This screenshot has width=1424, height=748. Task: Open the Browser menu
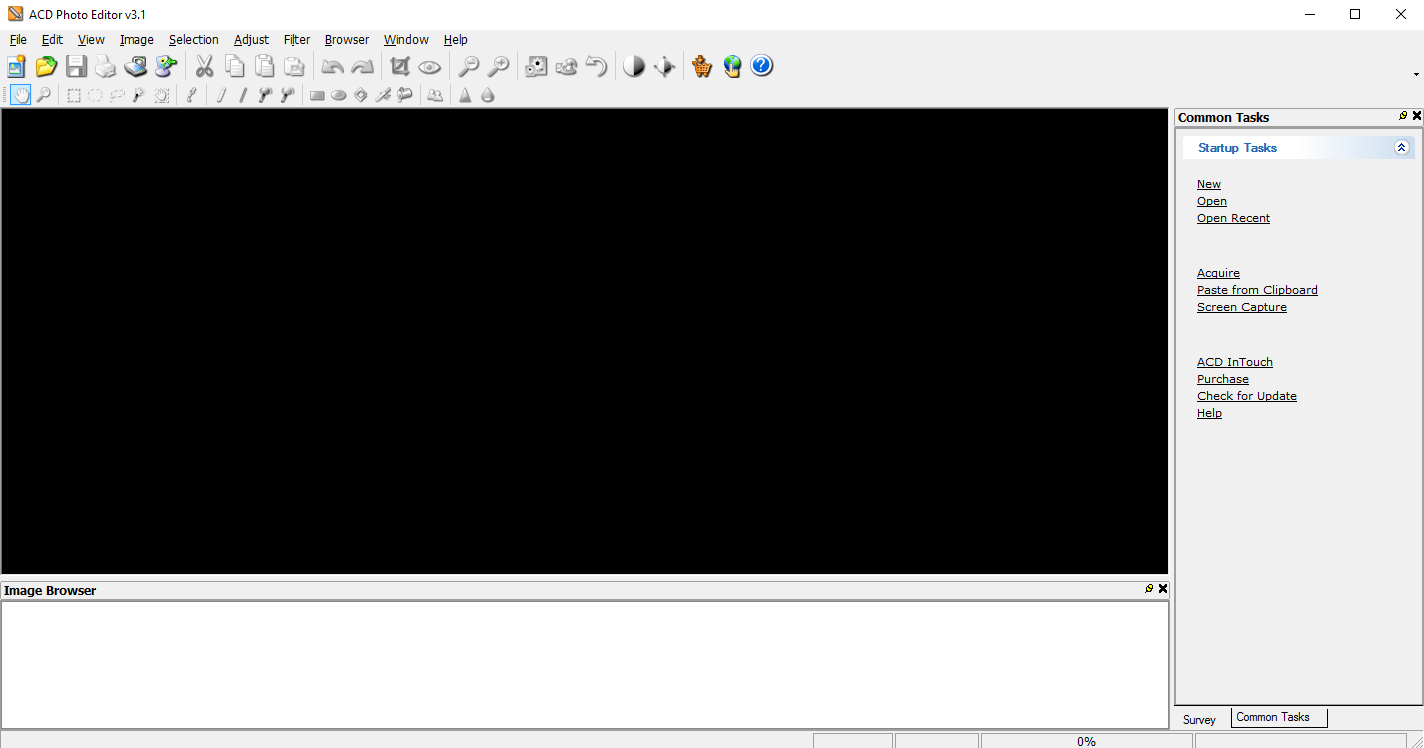coord(347,40)
